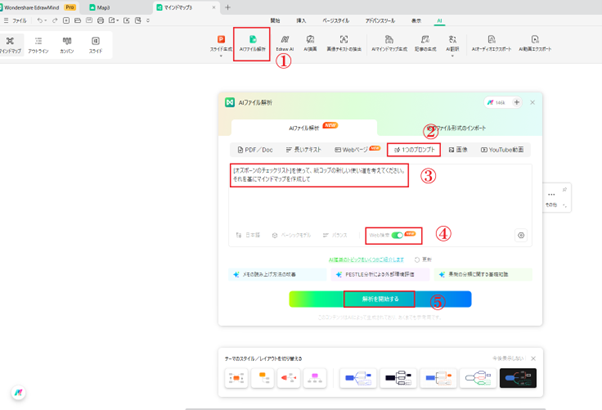This screenshot has width=602, height=410.
Task: Add a new document tab
Action: (x=228, y=7)
